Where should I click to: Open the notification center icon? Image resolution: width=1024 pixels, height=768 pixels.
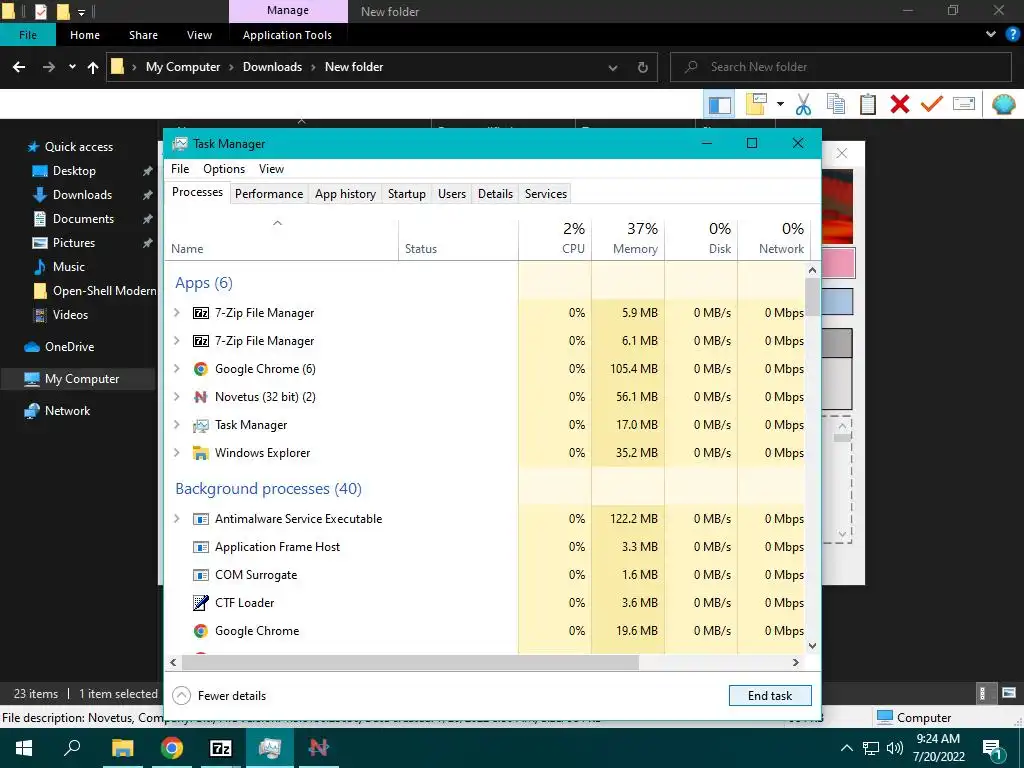(x=993, y=748)
